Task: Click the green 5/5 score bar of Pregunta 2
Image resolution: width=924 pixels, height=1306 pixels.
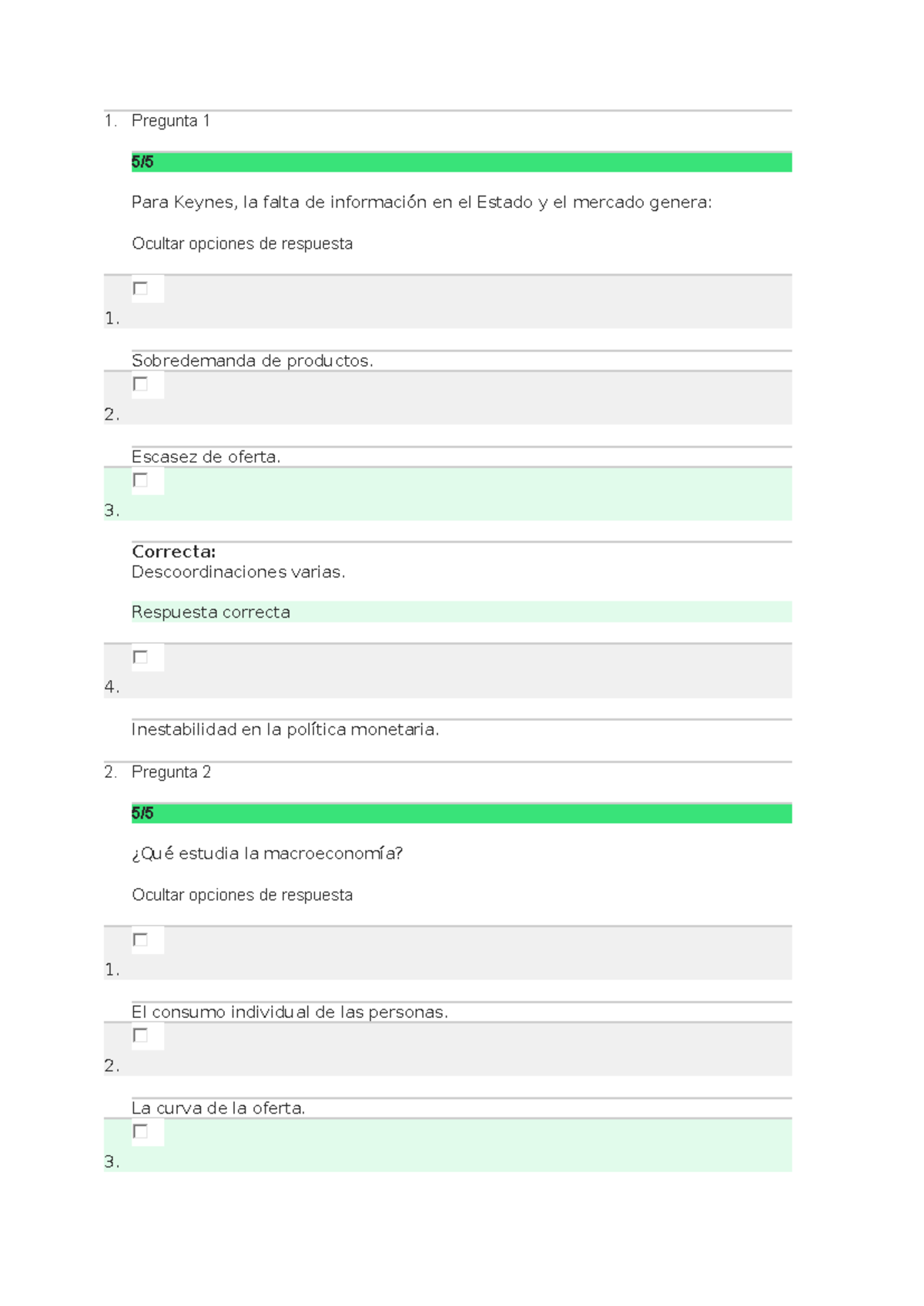Action: click(x=461, y=814)
